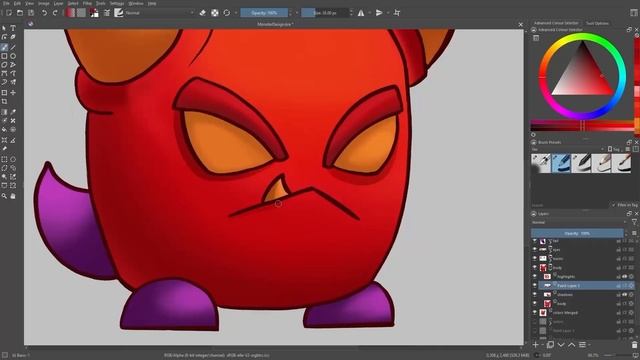
Task: Adjust the layer Opacity slider
Action: (577, 233)
